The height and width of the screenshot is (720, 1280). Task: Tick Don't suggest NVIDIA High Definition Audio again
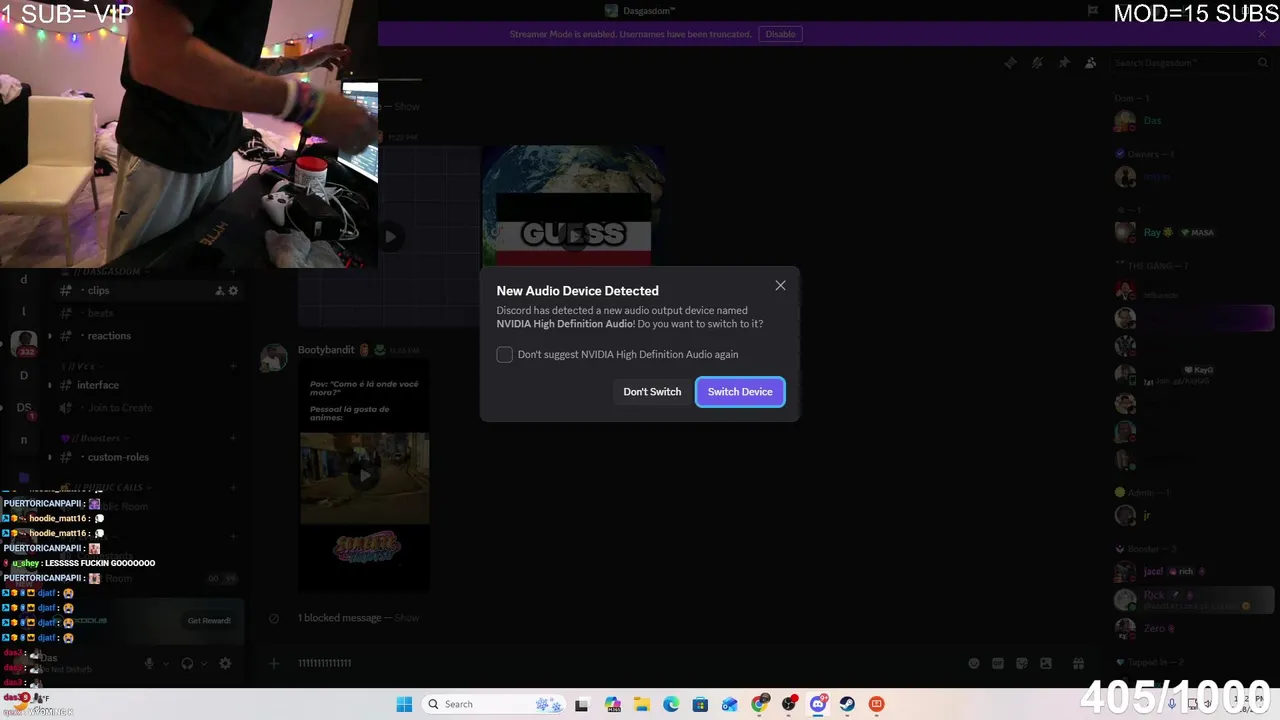pyautogui.click(x=505, y=355)
